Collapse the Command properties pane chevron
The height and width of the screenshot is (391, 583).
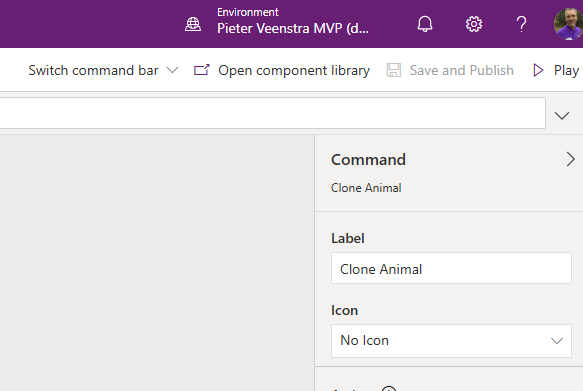point(570,159)
